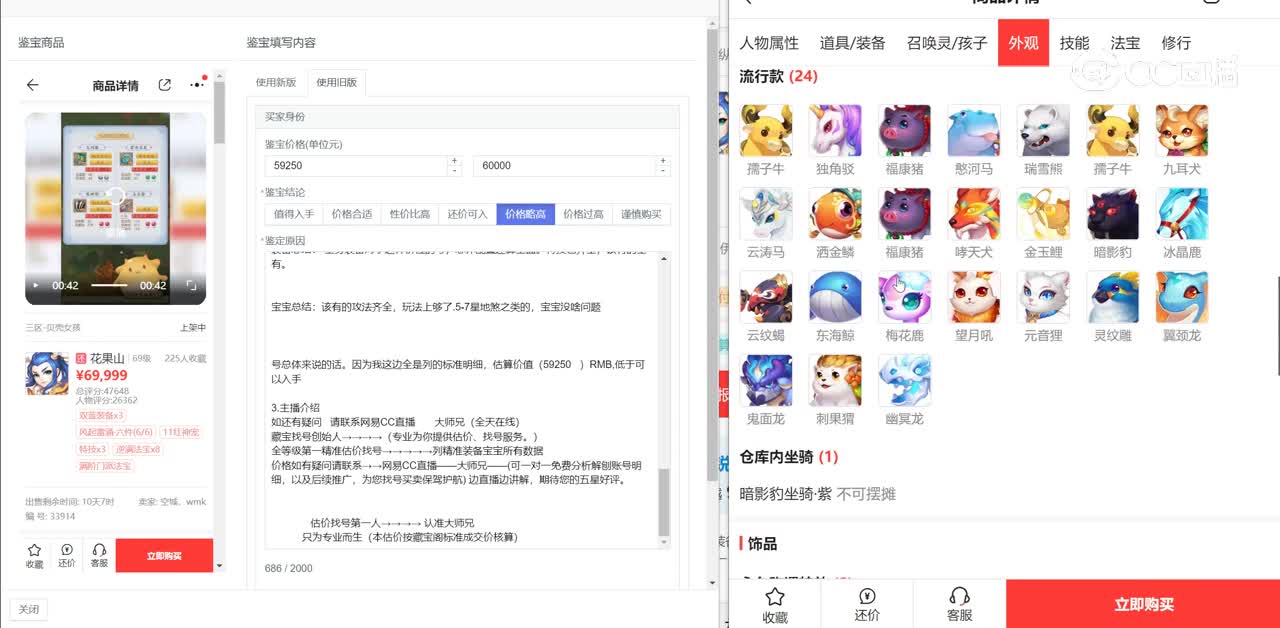Choose the 谨慎购买 appraisal conclusion
The width and height of the screenshot is (1280, 628).
[642, 214]
